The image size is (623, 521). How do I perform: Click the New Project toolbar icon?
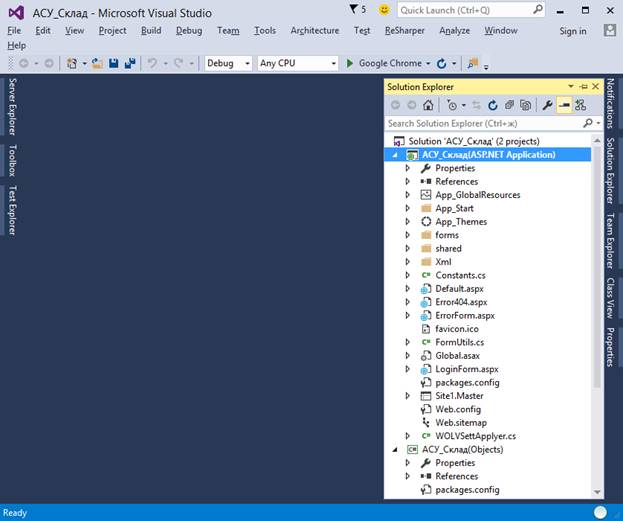click(72, 63)
